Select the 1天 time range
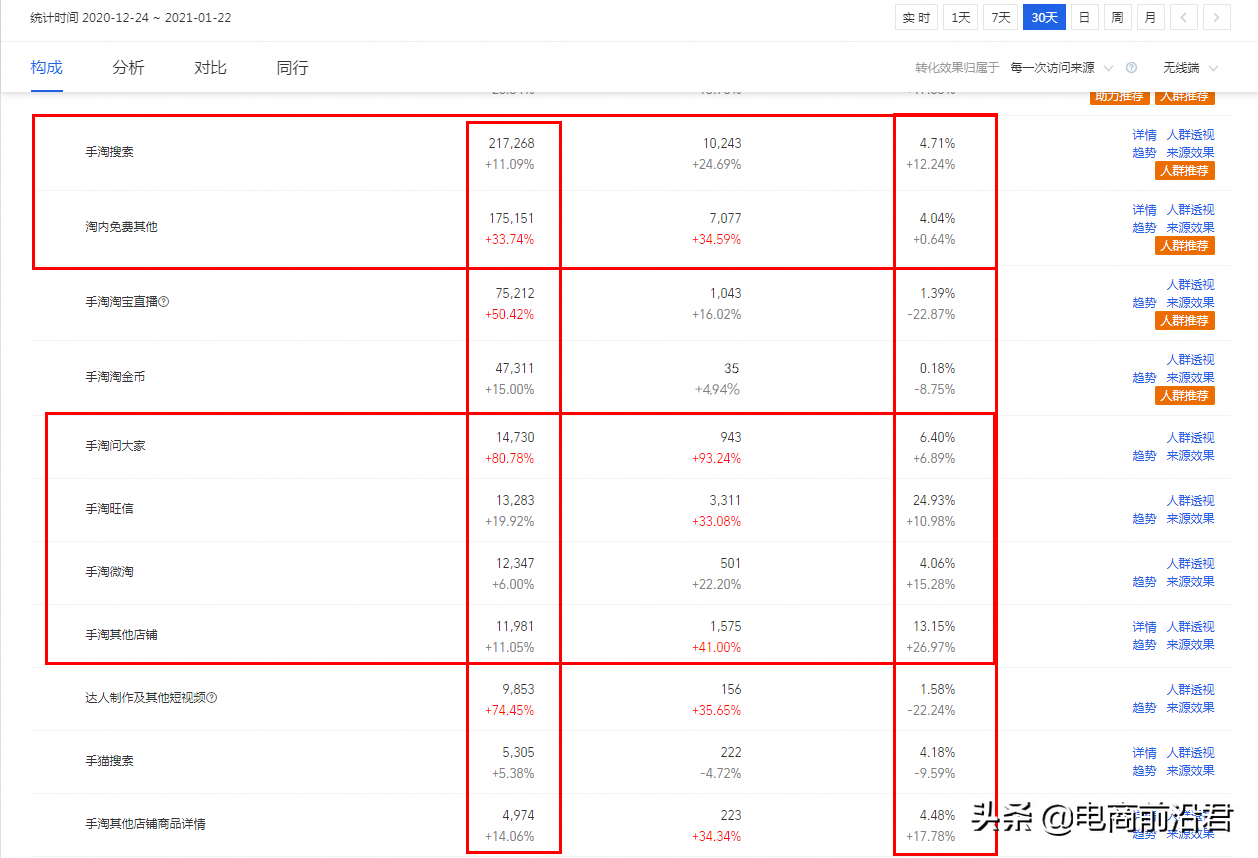This screenshot has height=858, width=1258. pyautogui.click(x=960, y=17)
